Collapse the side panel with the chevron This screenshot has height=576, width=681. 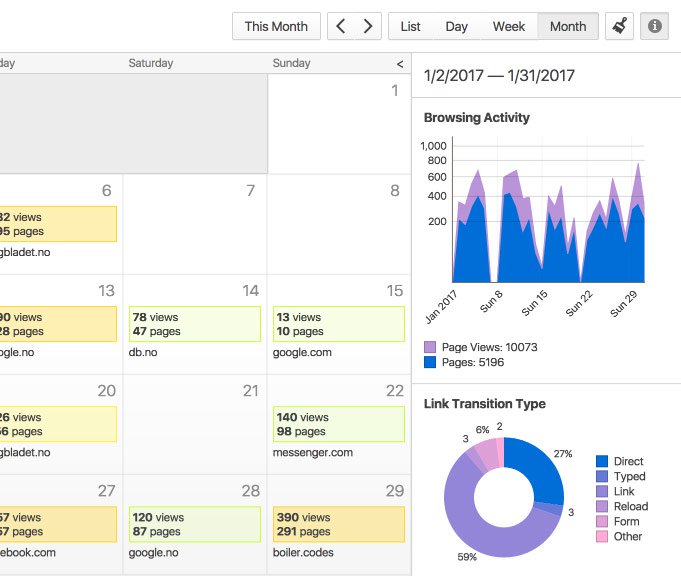(400, 64)
